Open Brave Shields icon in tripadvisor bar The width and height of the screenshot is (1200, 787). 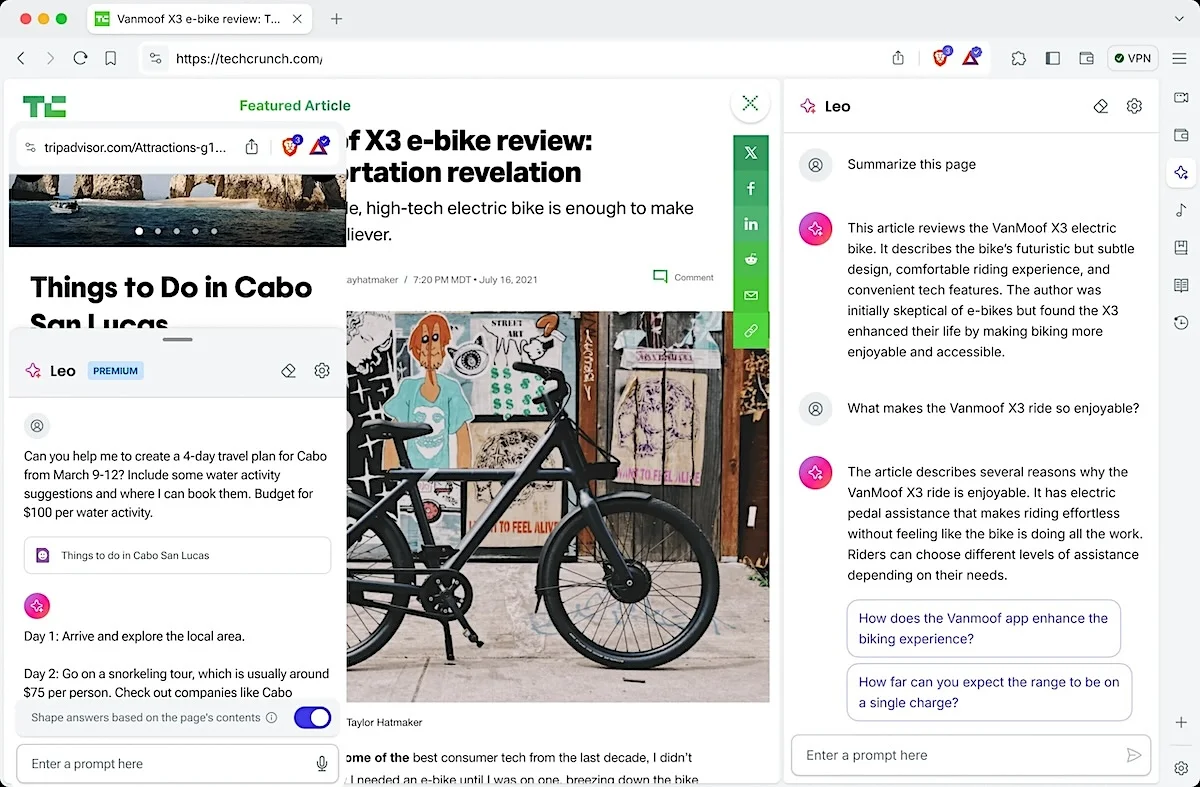[x=291, y=147]
